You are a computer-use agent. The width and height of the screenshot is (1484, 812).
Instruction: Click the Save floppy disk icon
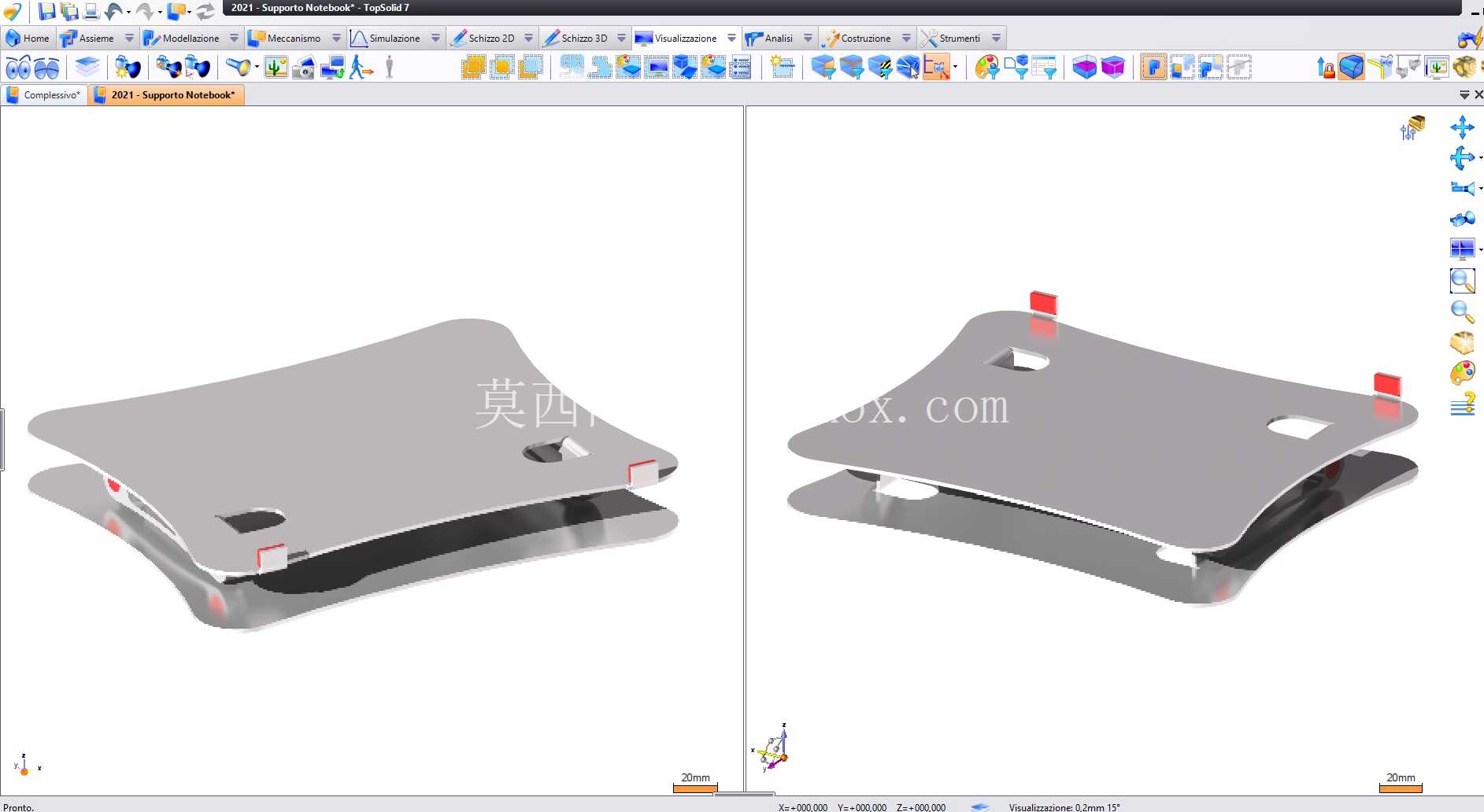click(46, 11)
